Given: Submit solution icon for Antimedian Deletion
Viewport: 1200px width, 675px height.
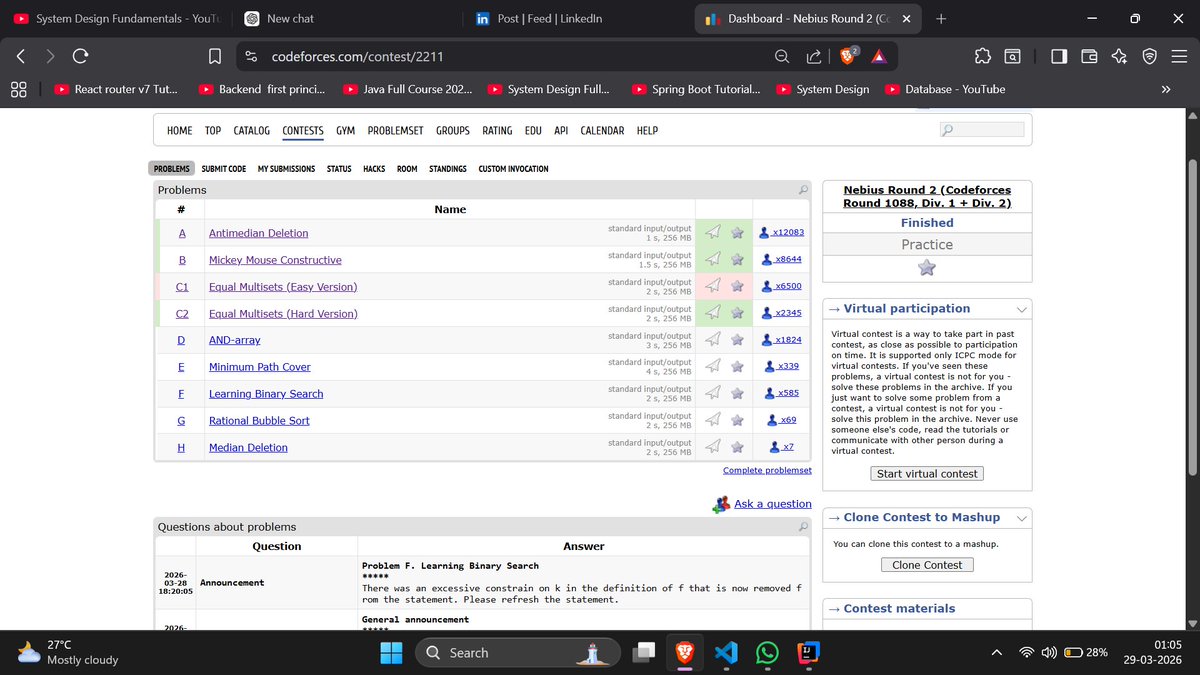Looking at the screenshot, I should click(x=713, y=232).
